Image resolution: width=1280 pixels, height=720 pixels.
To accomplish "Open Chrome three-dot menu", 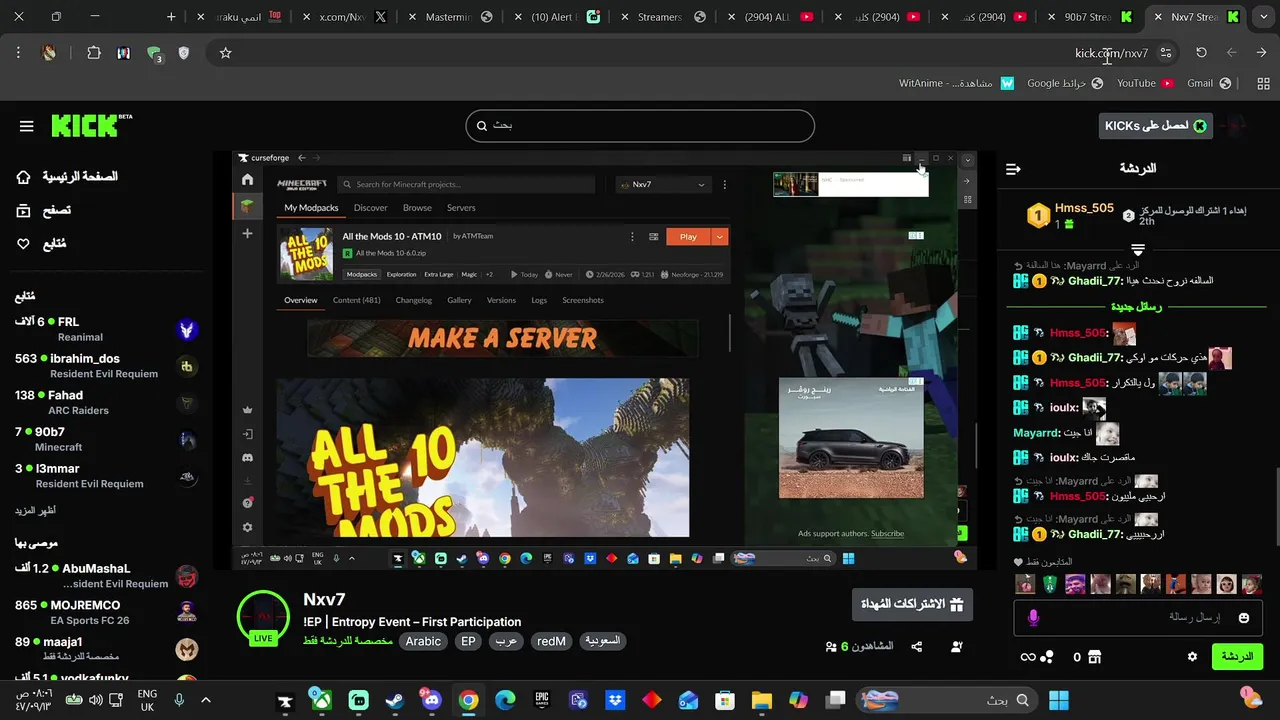I will tap(18, 53).
